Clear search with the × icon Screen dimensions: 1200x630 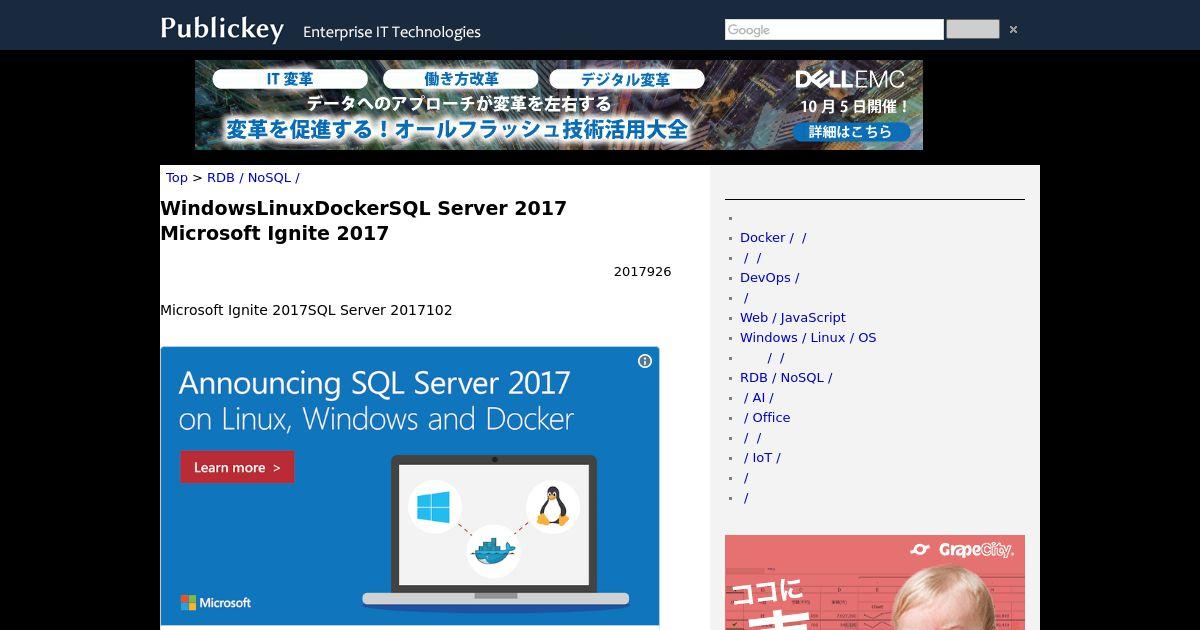tap(1013, 30)
